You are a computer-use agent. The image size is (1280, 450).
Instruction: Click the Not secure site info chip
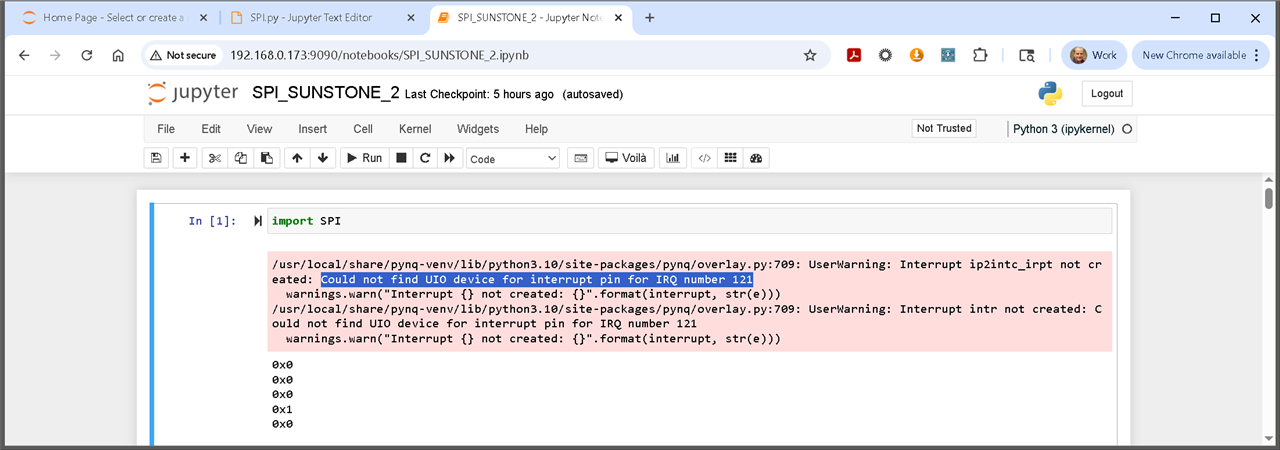183,56
